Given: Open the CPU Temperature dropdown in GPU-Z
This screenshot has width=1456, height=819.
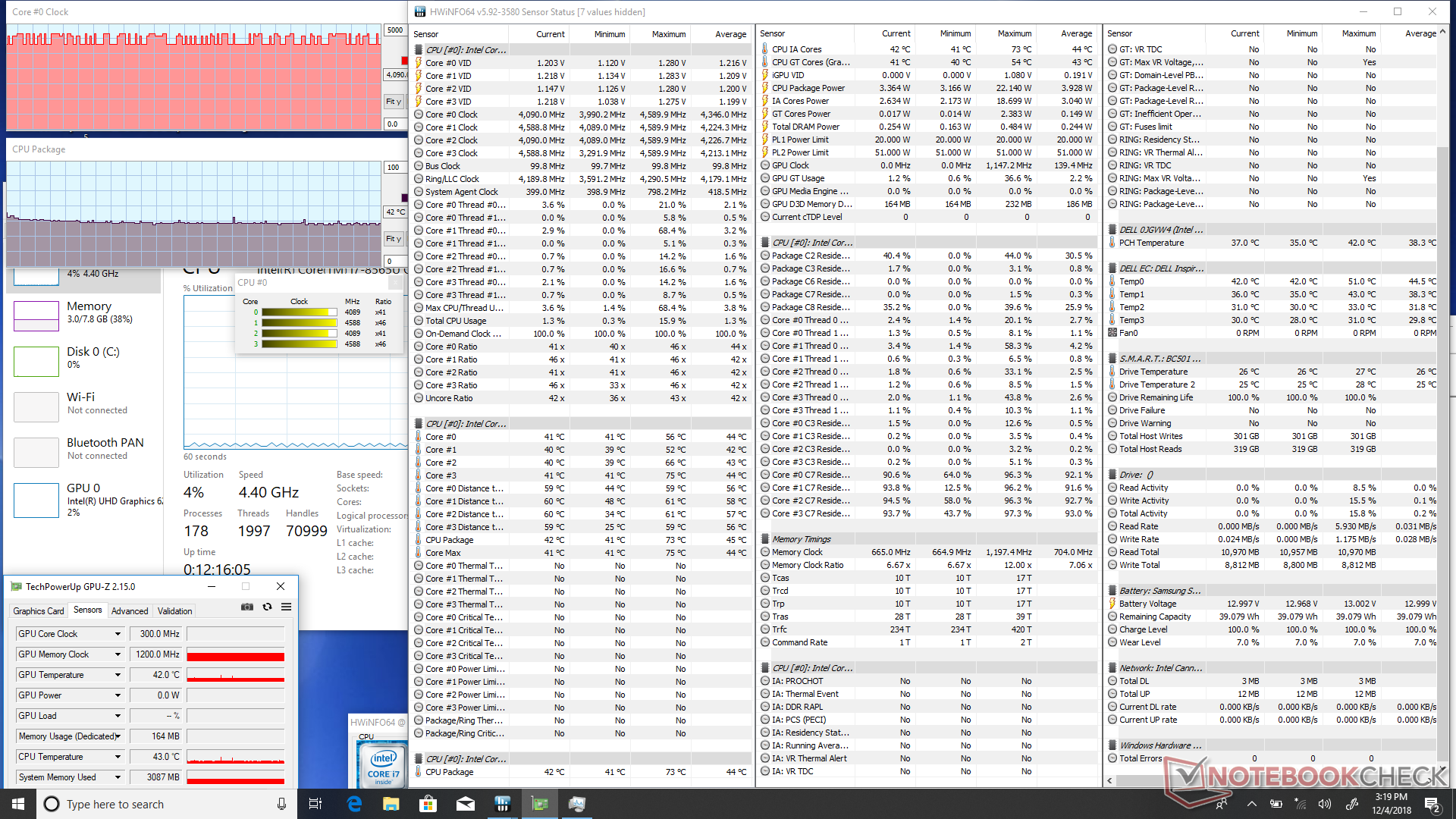Looking at the screenshot, I should [x=118, y=757].
